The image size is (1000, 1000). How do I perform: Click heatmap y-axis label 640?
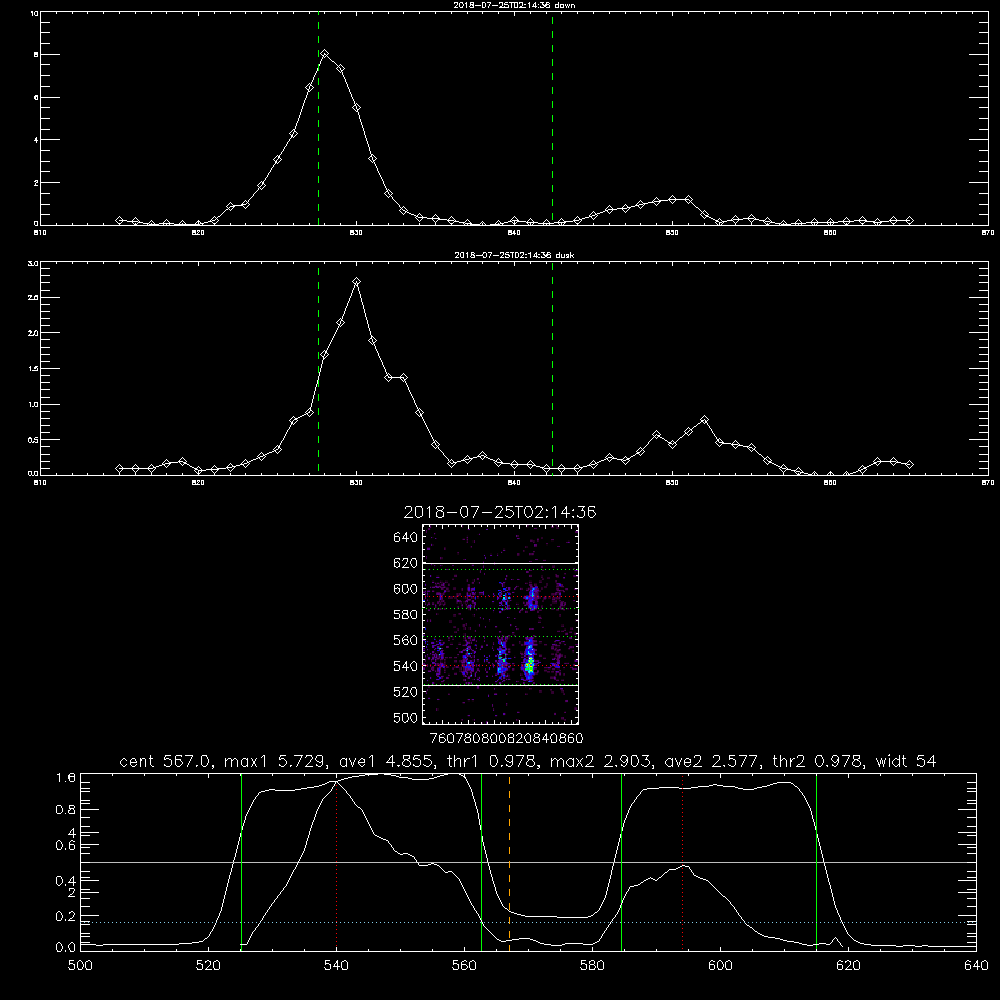406,538
